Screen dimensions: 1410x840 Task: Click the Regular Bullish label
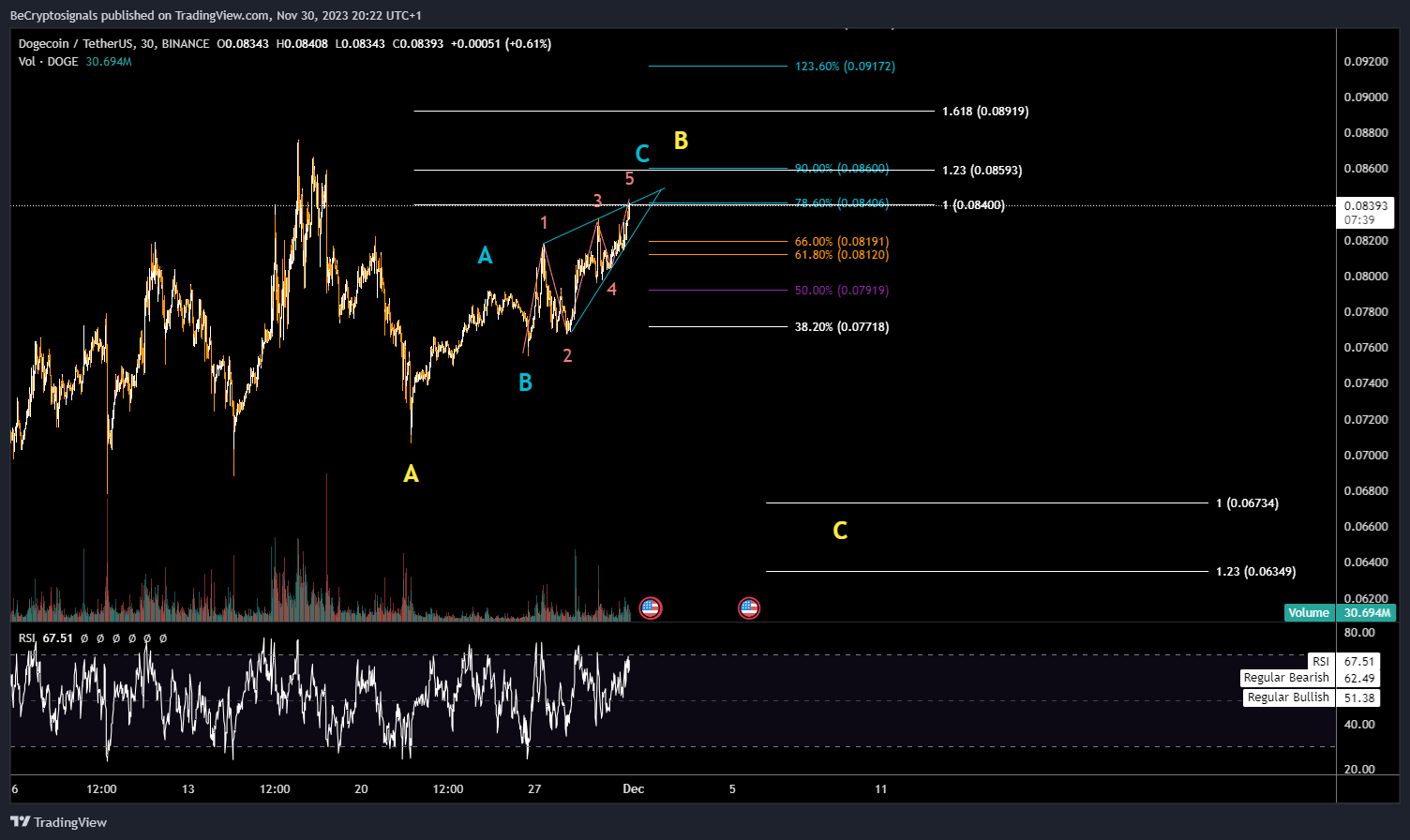1288,697
